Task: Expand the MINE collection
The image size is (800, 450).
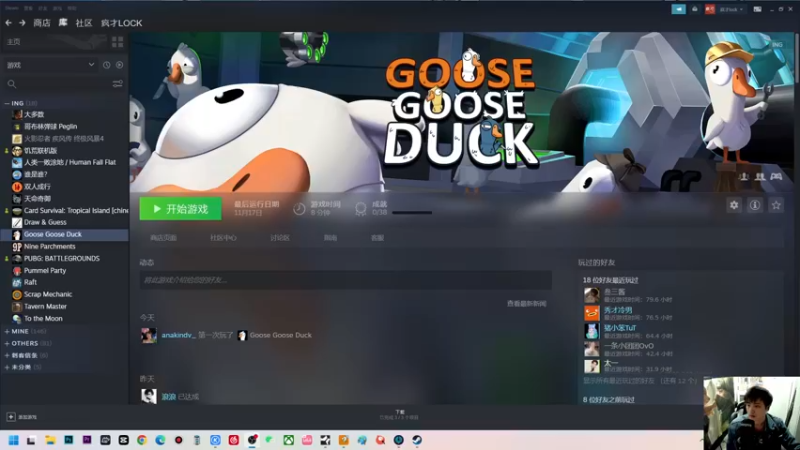Action: (7, 332)
